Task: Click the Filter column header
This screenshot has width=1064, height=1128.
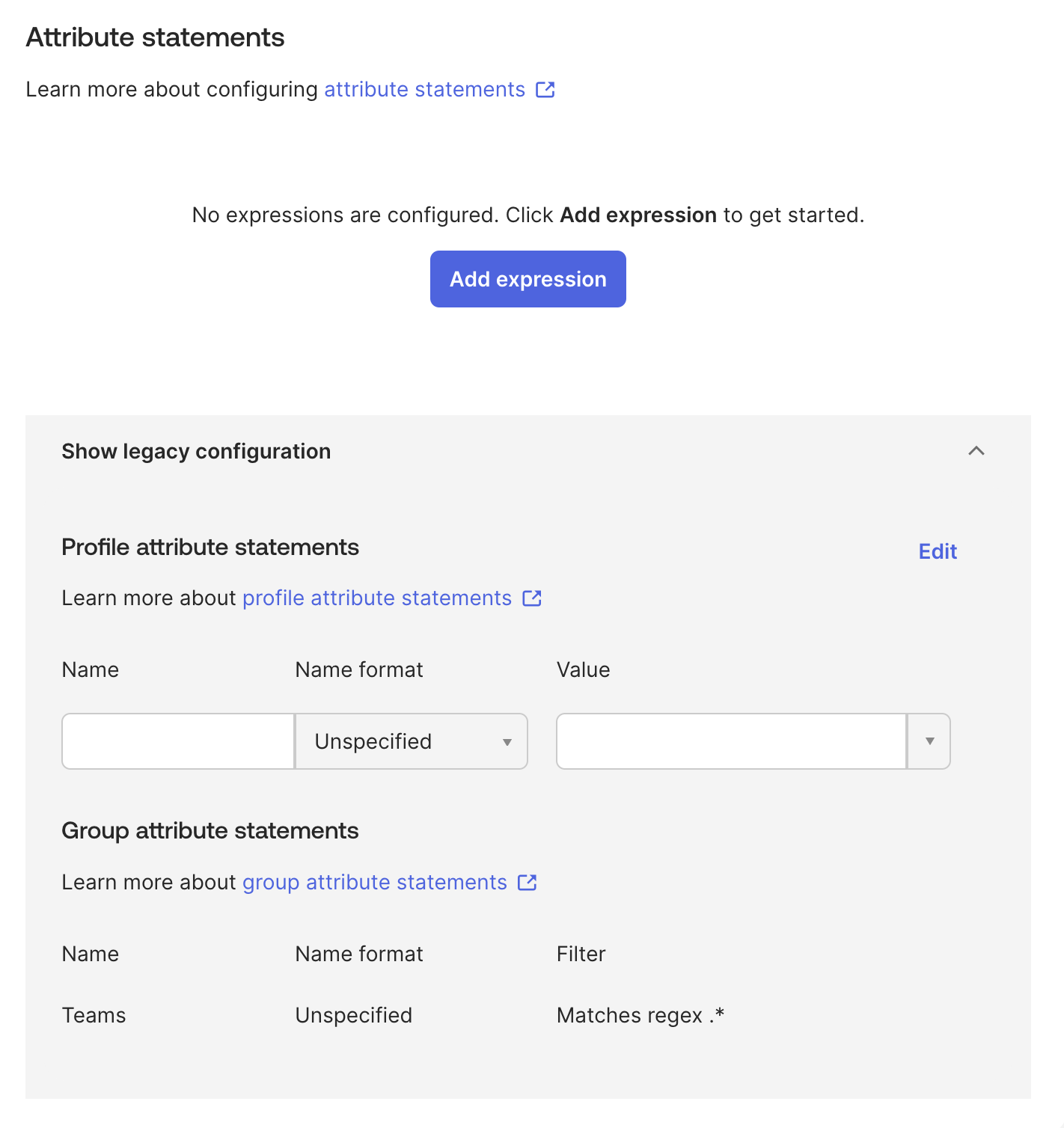Action: pos(581,954)
